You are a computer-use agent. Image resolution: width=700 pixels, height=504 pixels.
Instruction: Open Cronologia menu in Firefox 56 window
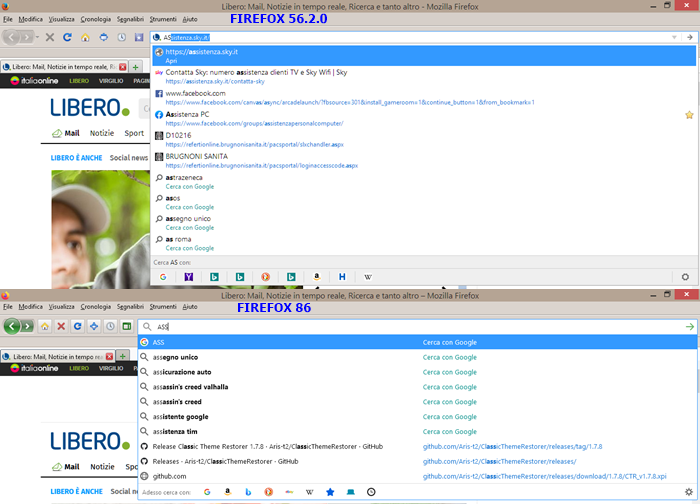(96, 19)
